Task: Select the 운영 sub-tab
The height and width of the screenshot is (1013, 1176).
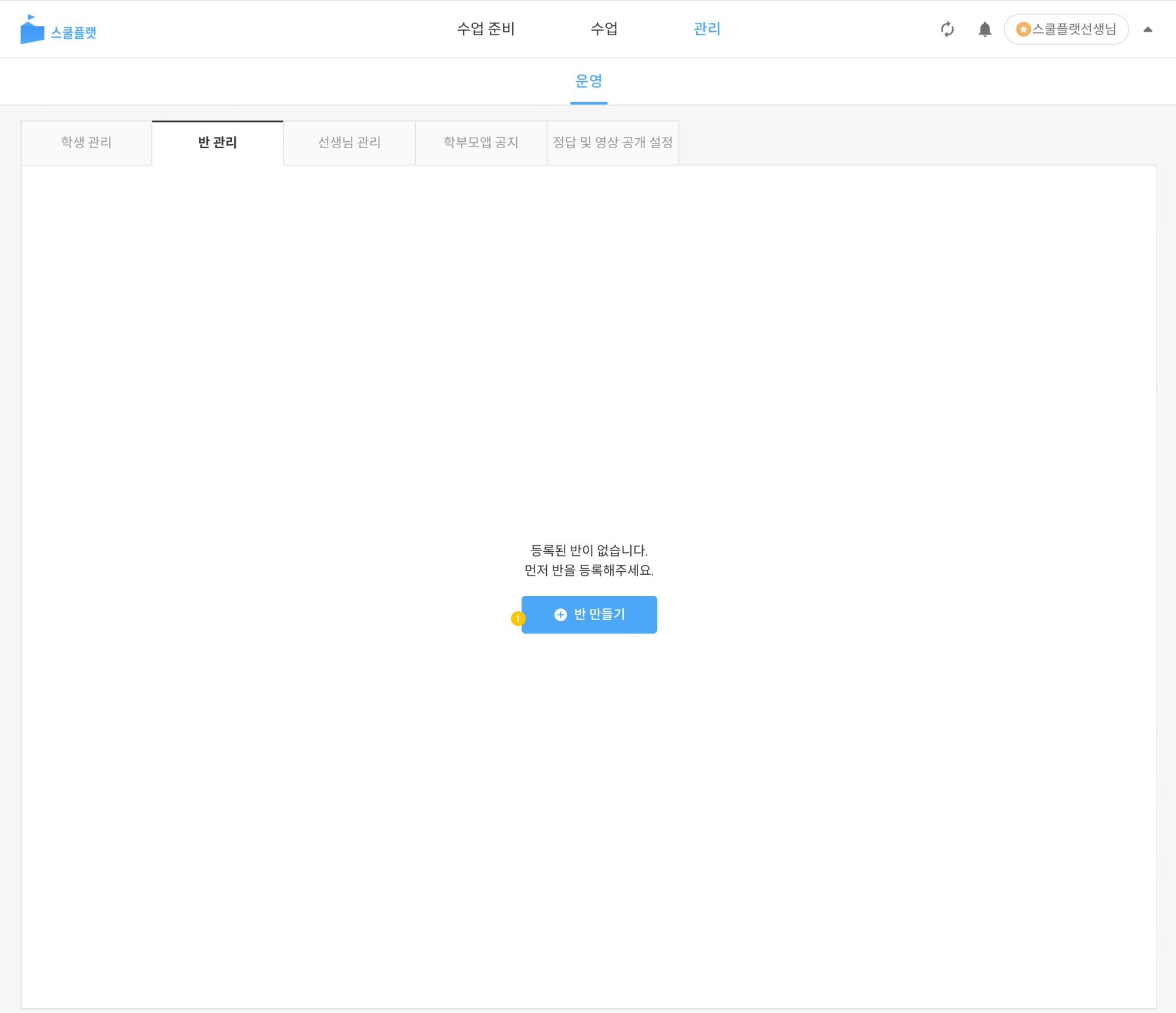Action: [589, 81]
